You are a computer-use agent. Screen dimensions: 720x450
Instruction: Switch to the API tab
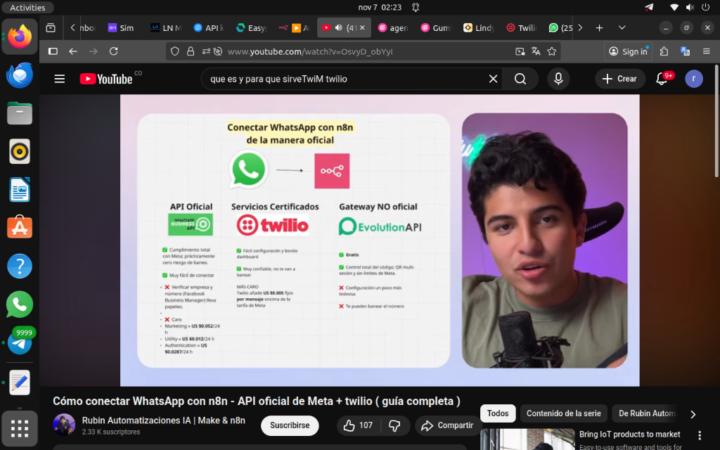click(x=208, y=28)
